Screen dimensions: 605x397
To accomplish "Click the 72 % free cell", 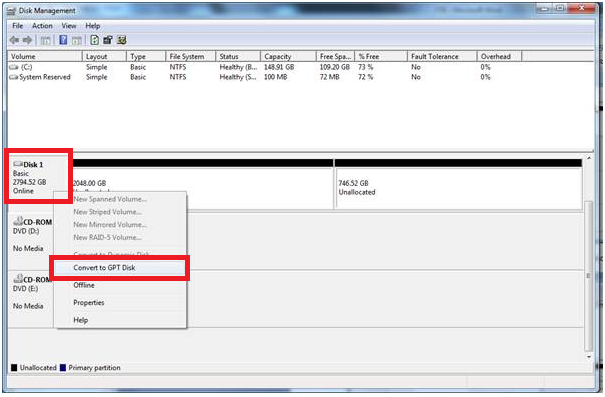I will pos(365,77).
